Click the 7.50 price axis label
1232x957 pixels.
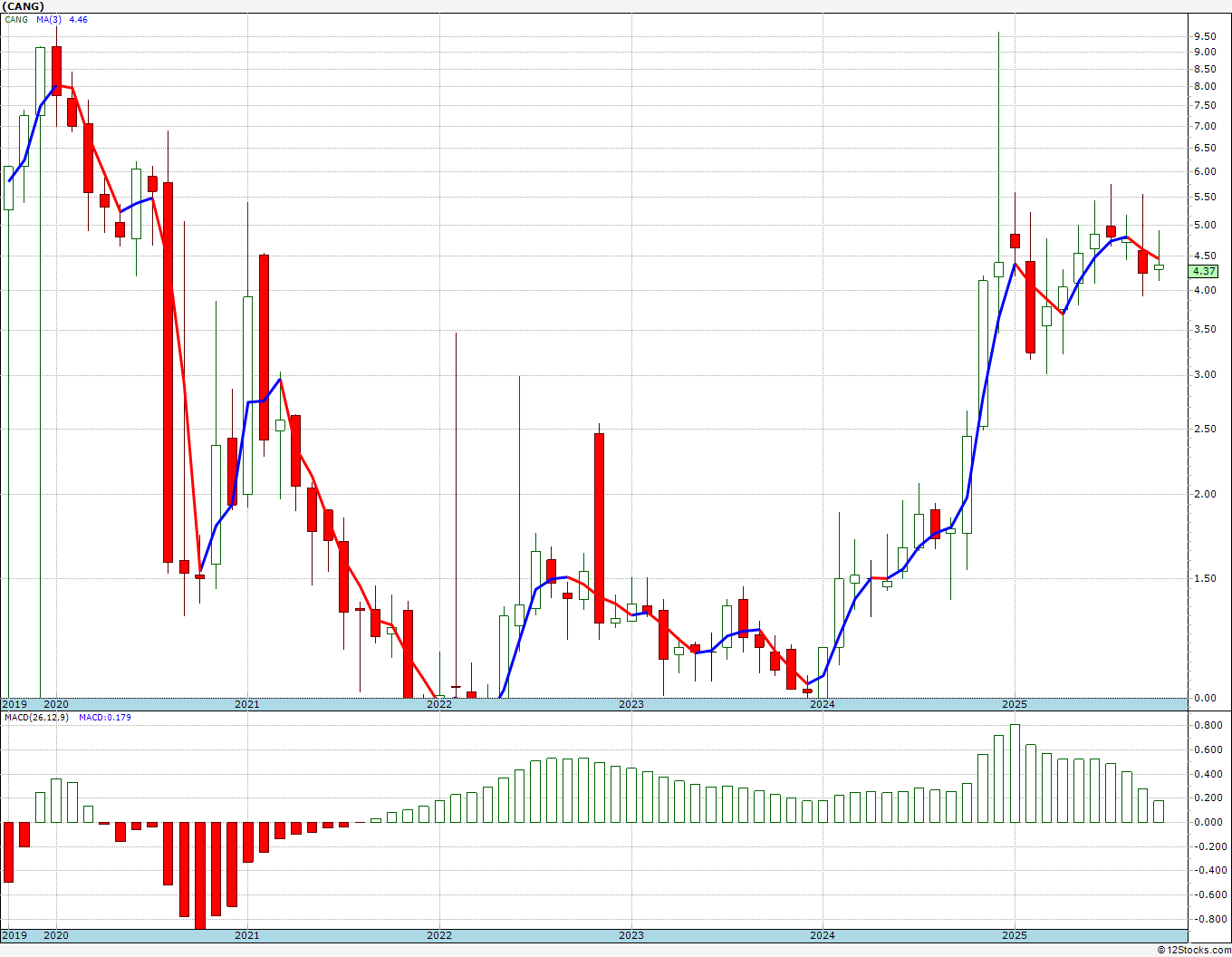click(x=1204, y=105)
